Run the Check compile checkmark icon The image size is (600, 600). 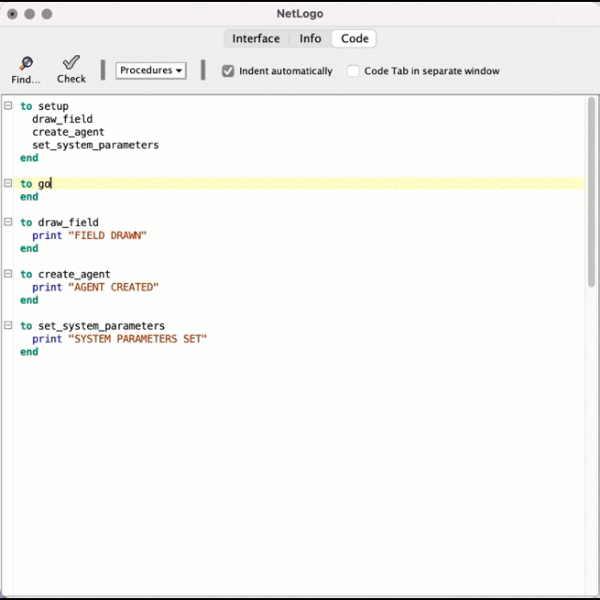coord(71,62)
